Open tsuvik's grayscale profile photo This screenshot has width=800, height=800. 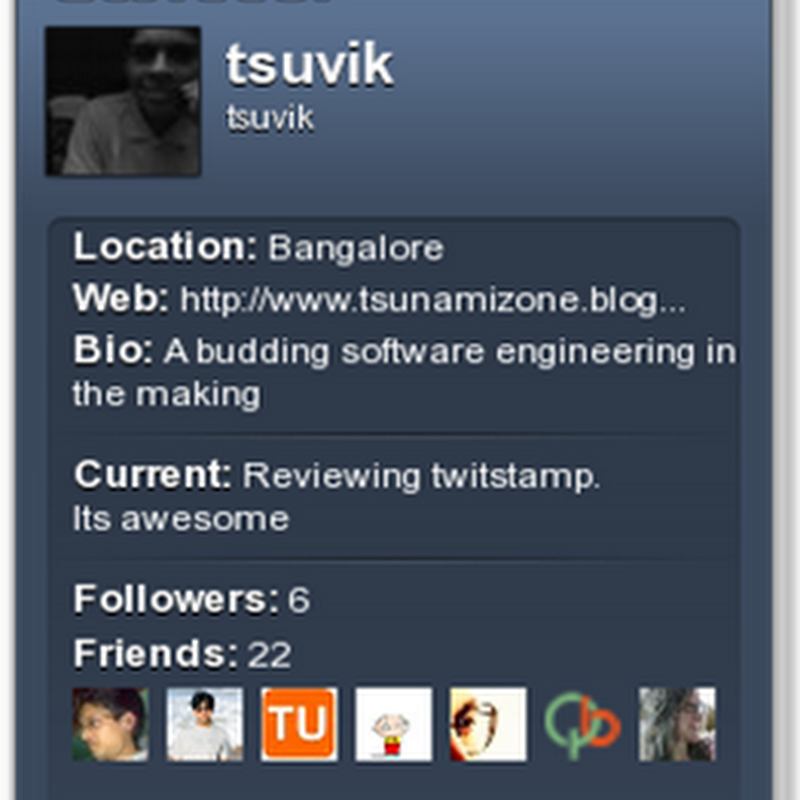coord(123,102)
